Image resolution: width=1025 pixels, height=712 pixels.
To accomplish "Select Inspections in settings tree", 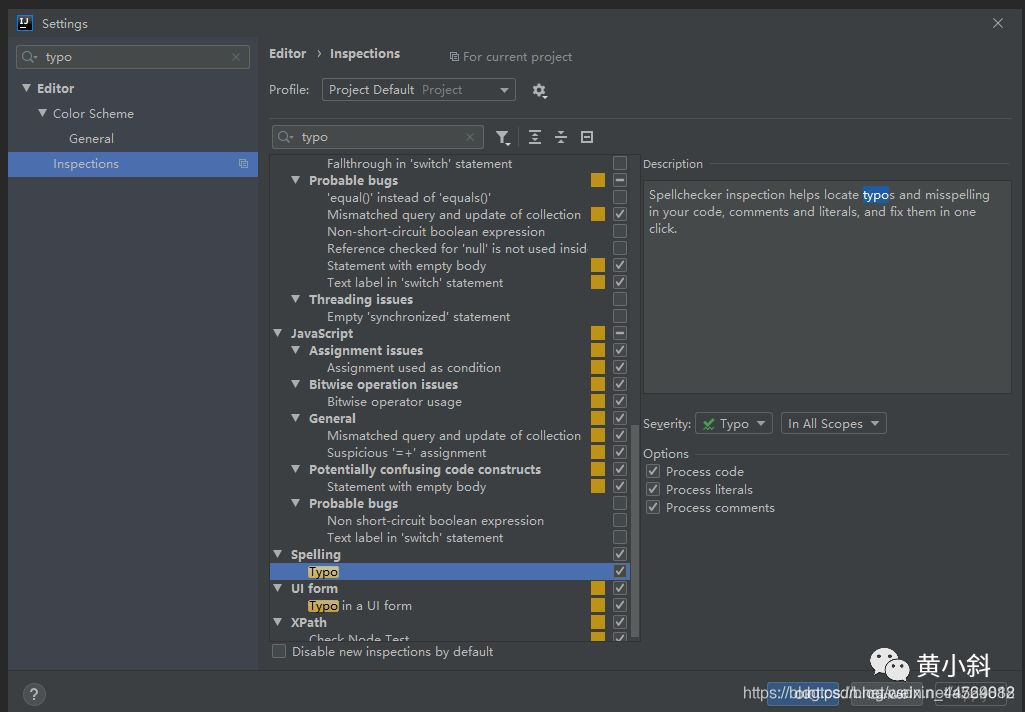I will (133, 164).
